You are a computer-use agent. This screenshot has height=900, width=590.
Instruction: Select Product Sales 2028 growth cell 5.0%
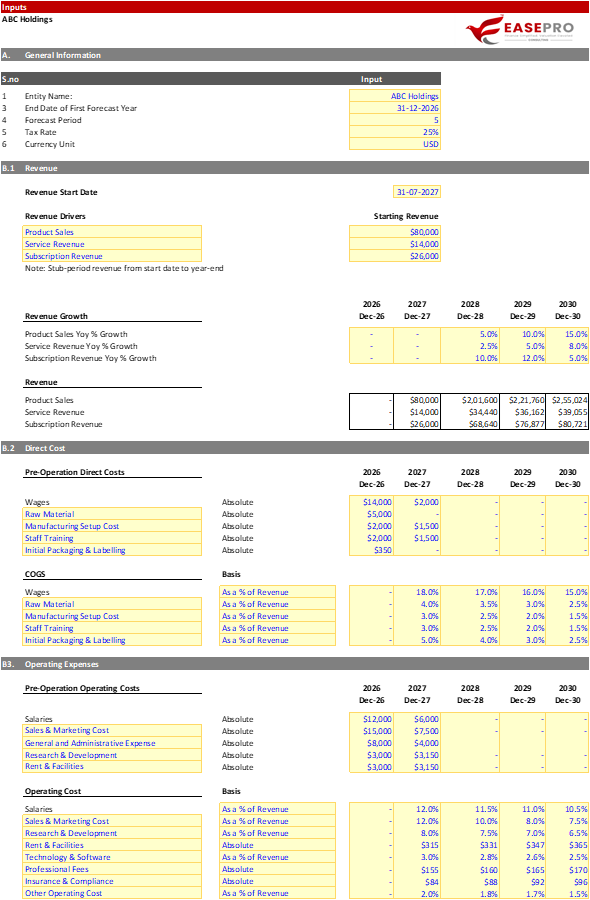click(x=469, y=333)
